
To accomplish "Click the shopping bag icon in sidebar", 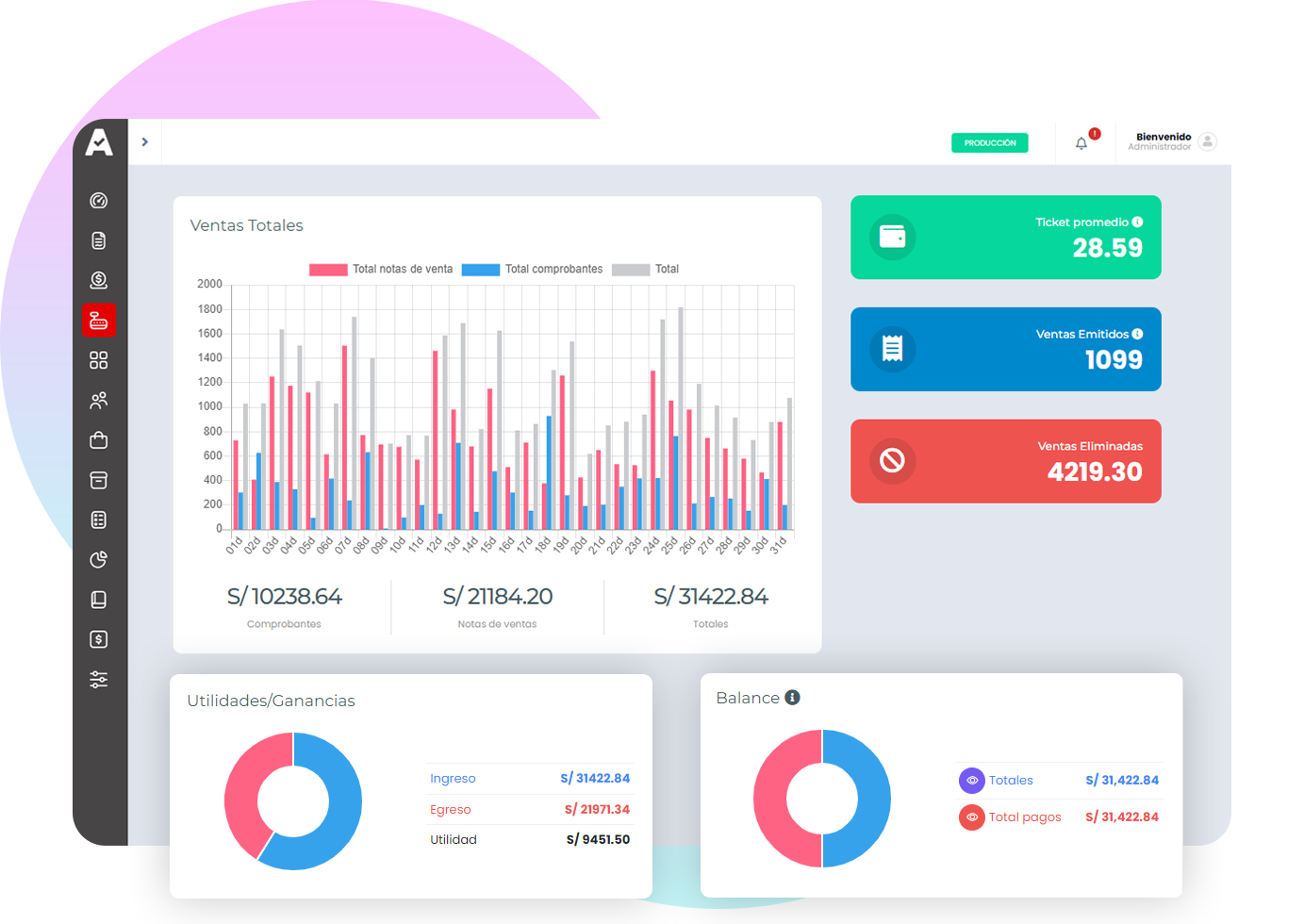I will coord(98,440).
